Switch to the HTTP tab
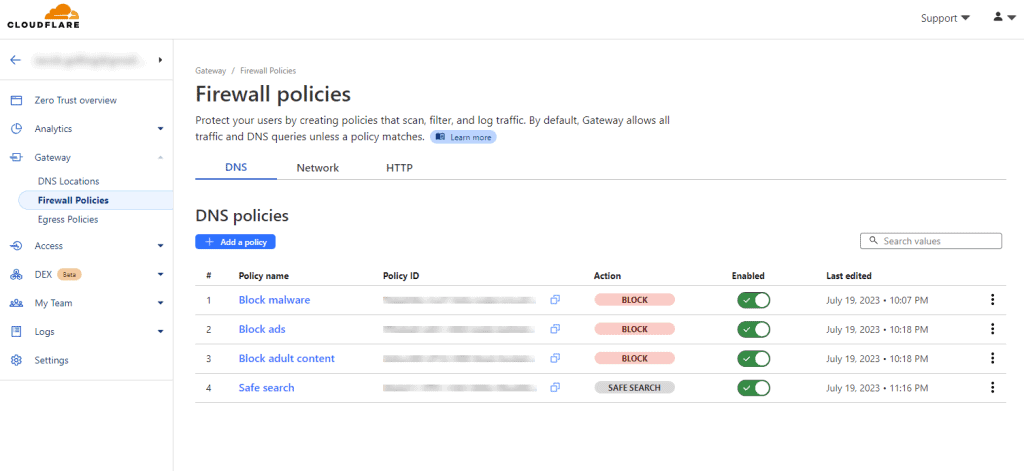Viewport: 1024px width, 471px height. [x=399, y=168]
